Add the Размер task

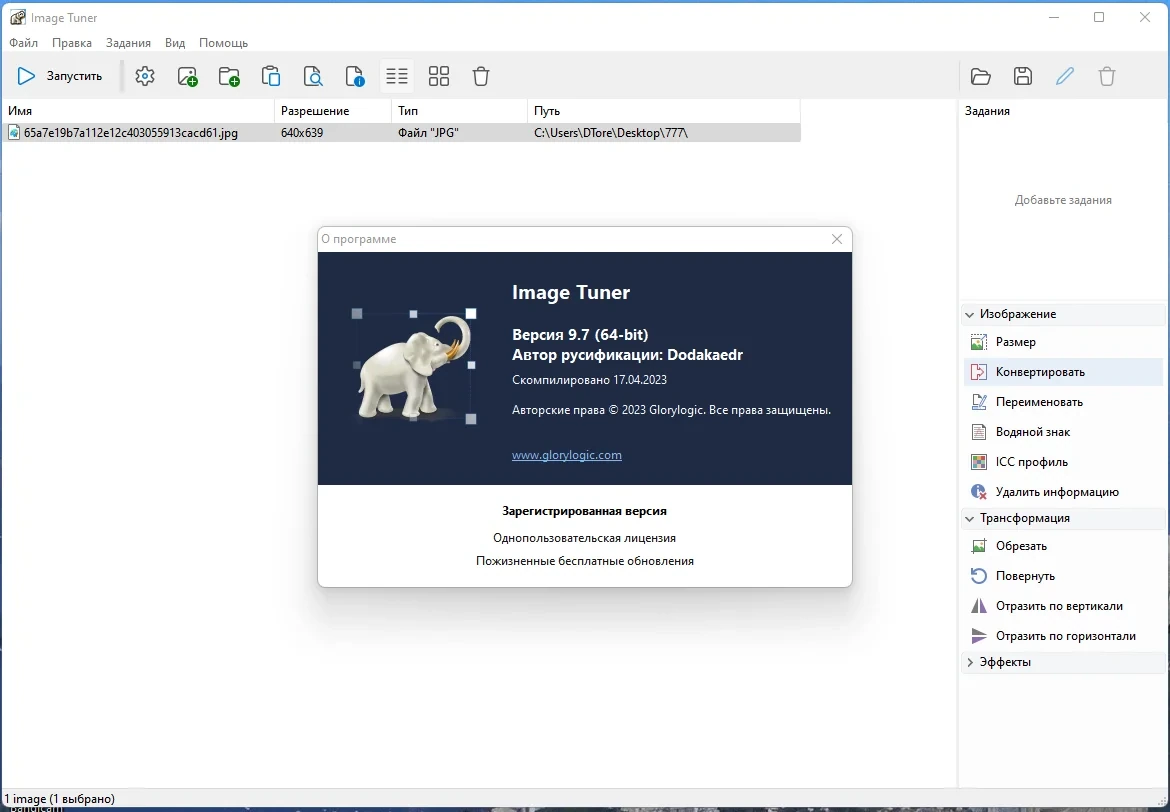coord(1063,342)
